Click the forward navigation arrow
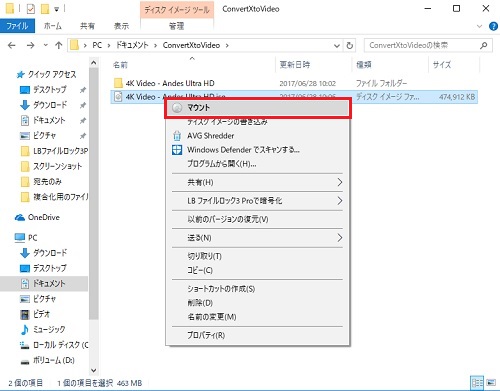Viewport: 500px width, 391px height. point(31,45)
